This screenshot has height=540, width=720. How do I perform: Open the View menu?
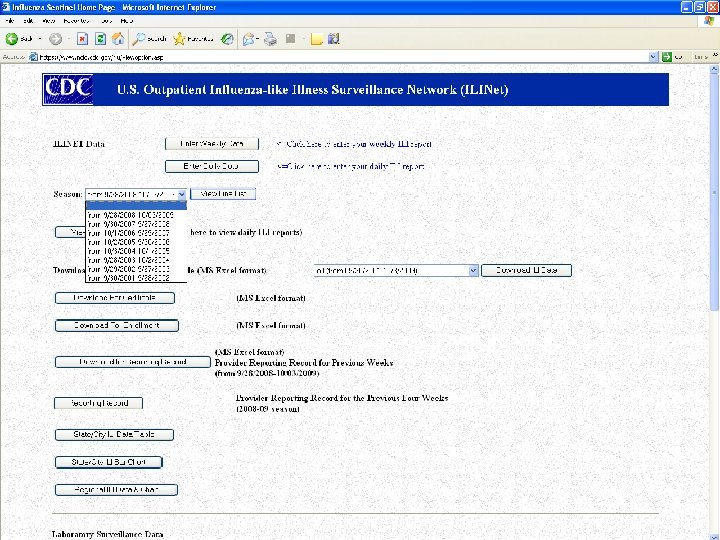[x=49, y=21]
